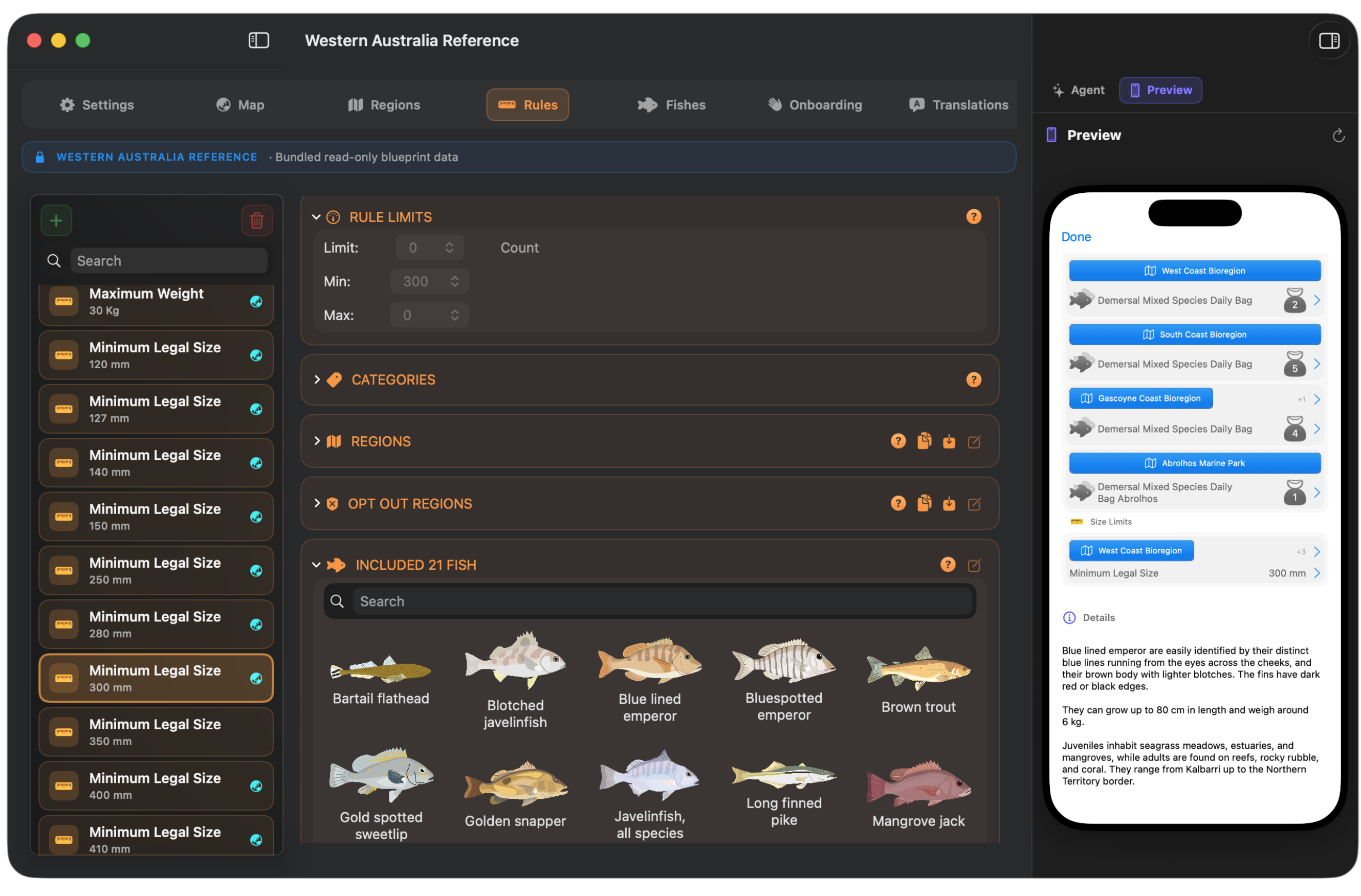Click the included fish Search field

coord(663,601)
